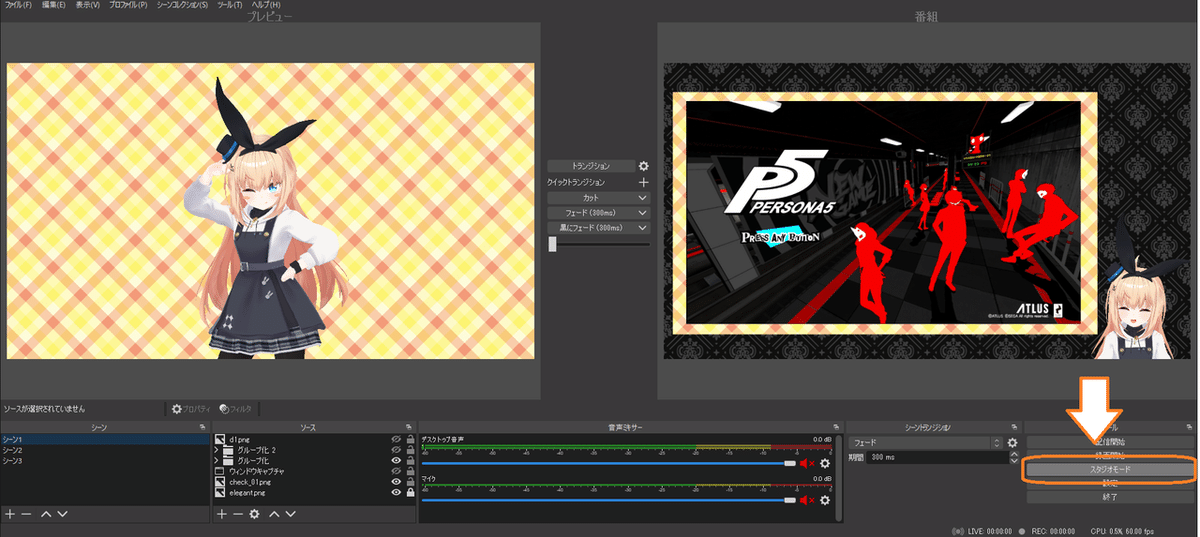This screenshot has height=537, width=1200.
Task: Move the source down in the Sources list
Action: pos(291,513)
